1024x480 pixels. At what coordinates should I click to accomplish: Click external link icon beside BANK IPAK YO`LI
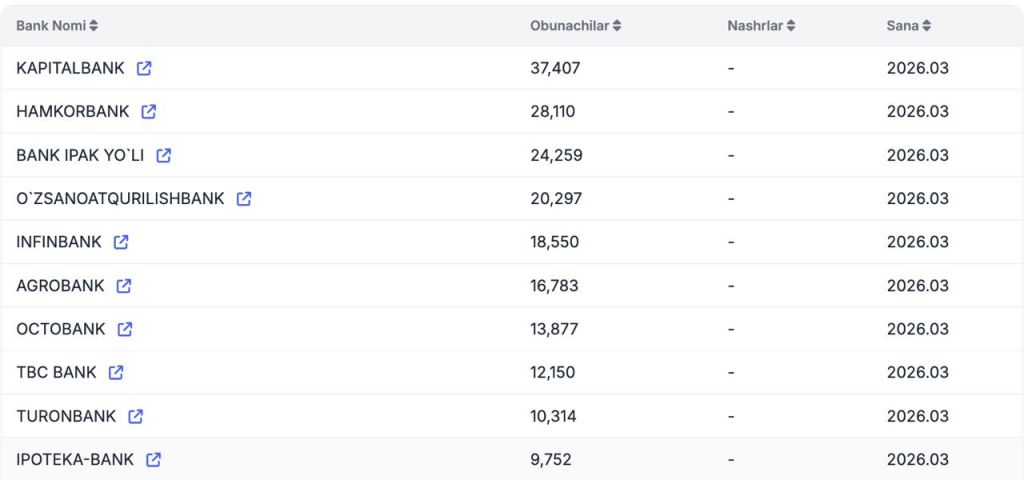(164, 155)
